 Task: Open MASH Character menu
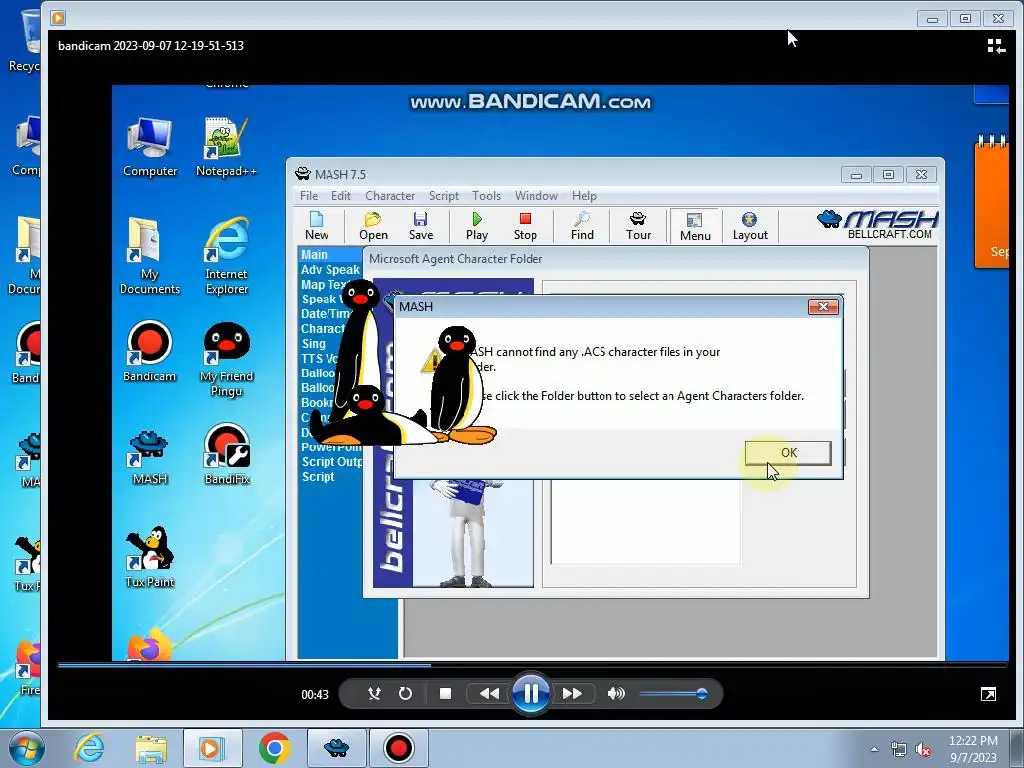[390, 196]
